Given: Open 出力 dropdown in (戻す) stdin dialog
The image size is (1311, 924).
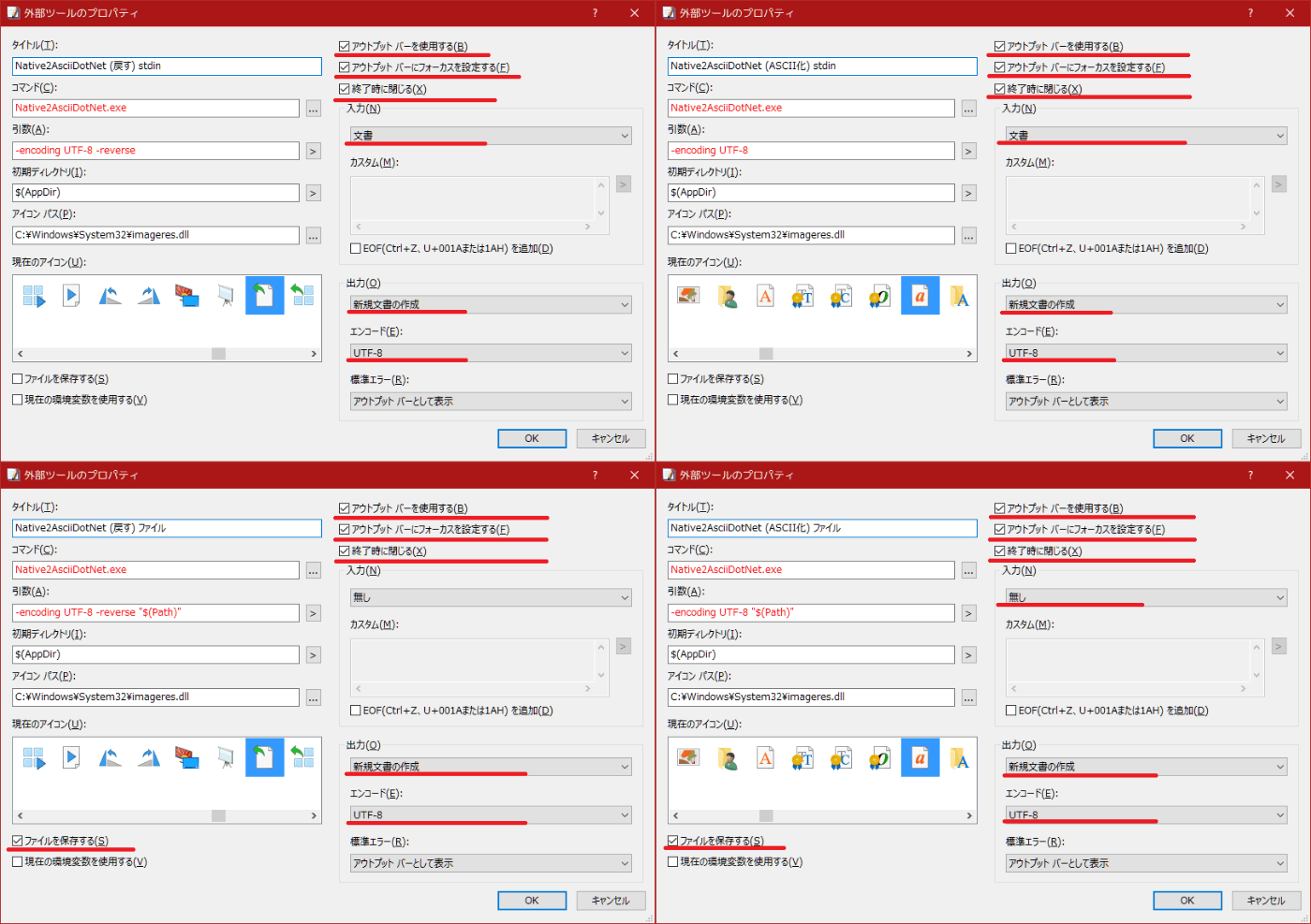Looking at the screenshot, I should (x=491, y=305).
